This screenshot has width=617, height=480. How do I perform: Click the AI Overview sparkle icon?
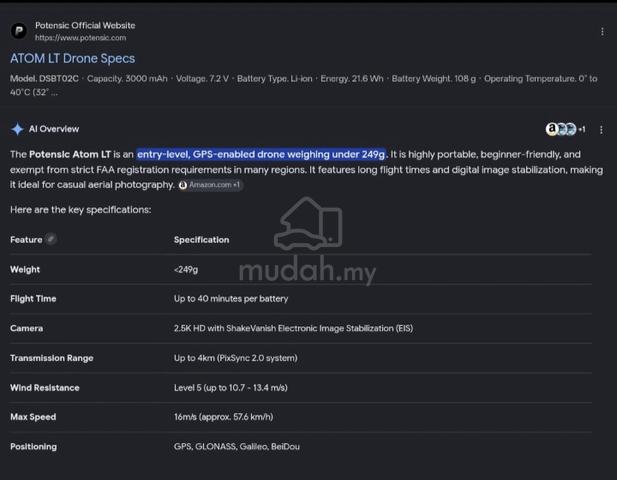pos(17,129)
